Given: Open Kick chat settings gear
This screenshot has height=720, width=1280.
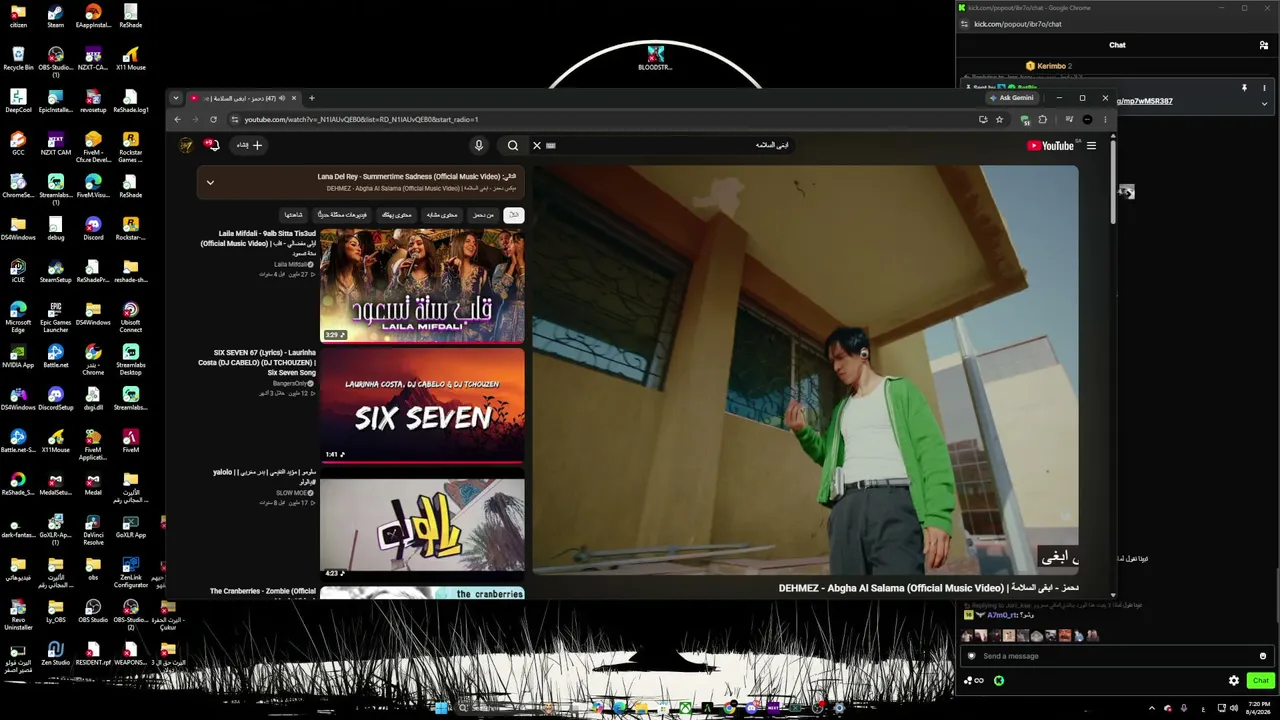Looking at the screenshot, I should click(x=1234, y=681).
